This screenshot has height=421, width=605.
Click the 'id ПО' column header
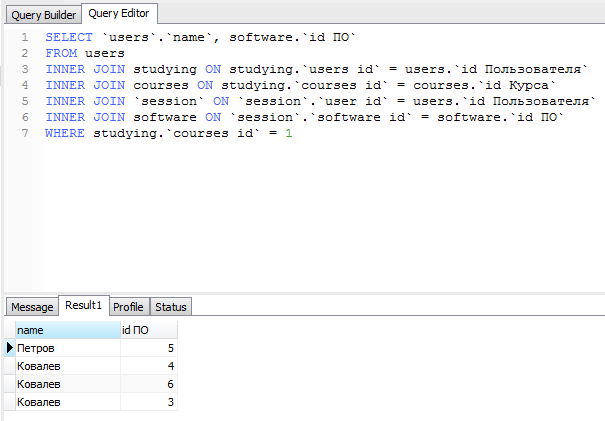(149, 330)
